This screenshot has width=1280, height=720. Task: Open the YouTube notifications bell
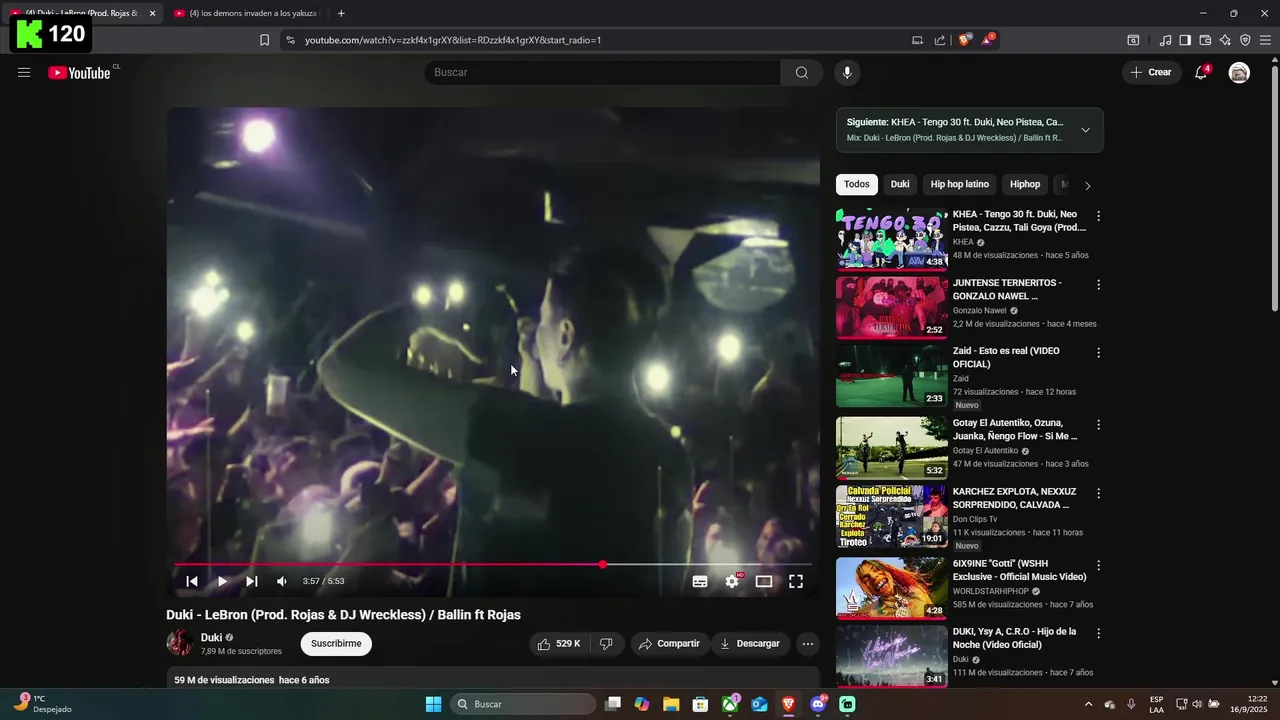coord(1201,72)
